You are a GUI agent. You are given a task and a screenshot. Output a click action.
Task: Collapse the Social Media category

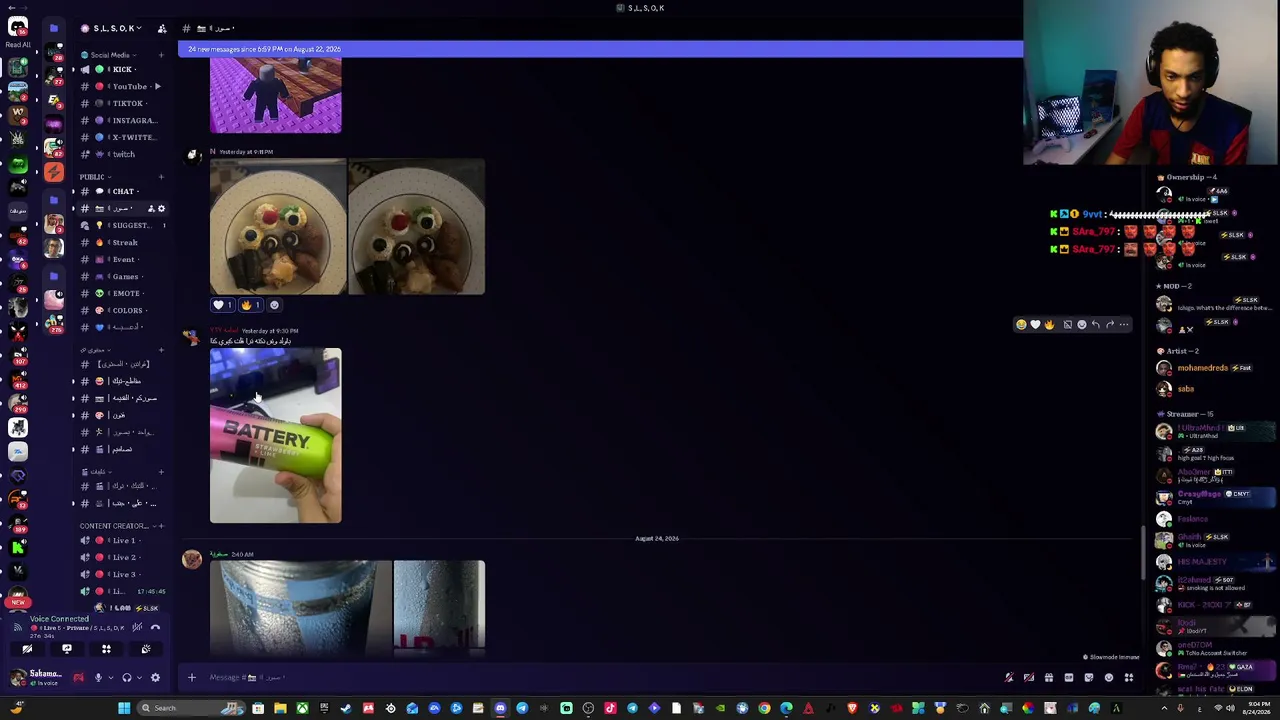pyautogui.click(x=110, y=55)
